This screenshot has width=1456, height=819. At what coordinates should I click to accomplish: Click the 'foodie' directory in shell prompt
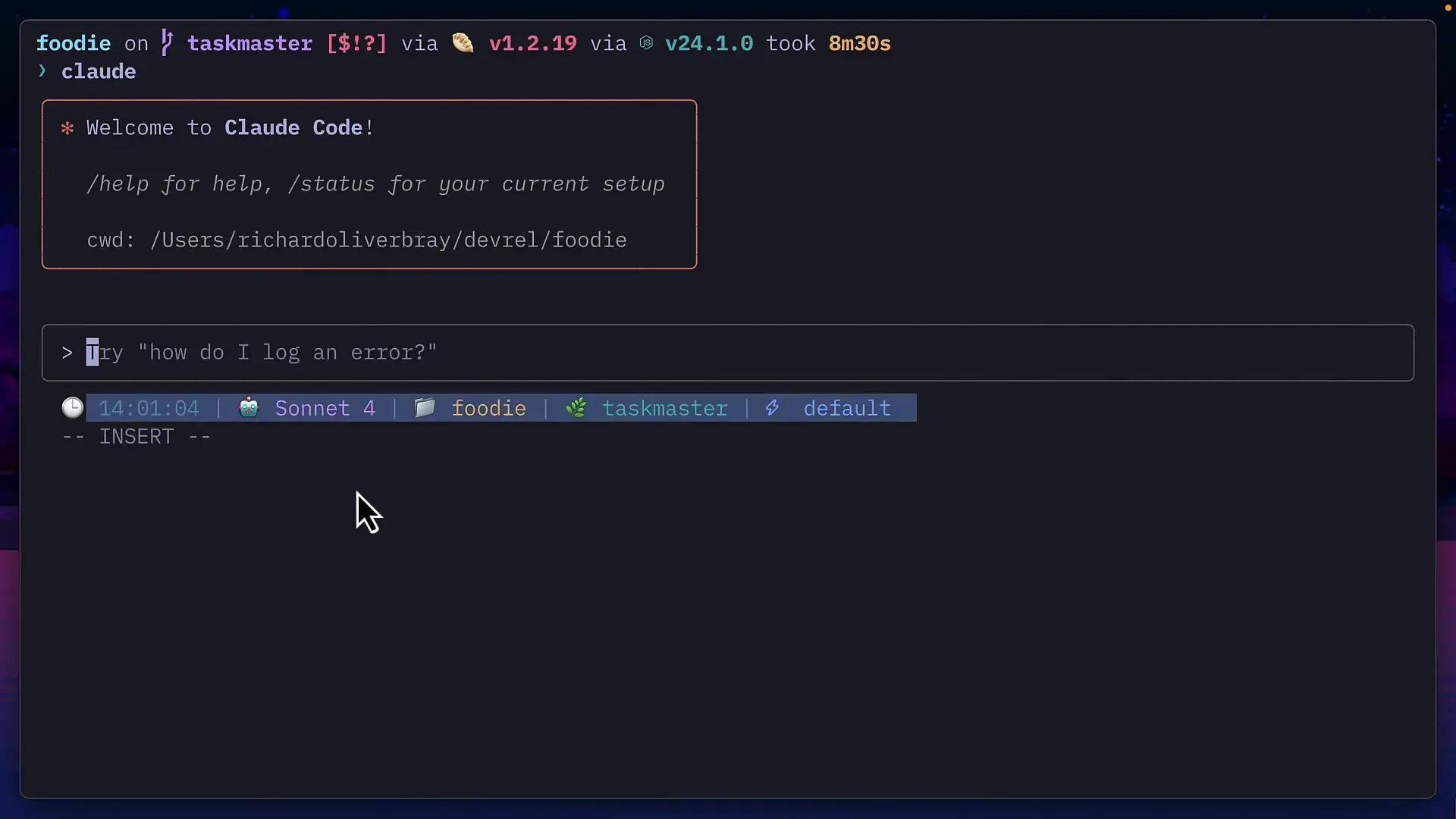pyautogui.click(x=74, y=43)
